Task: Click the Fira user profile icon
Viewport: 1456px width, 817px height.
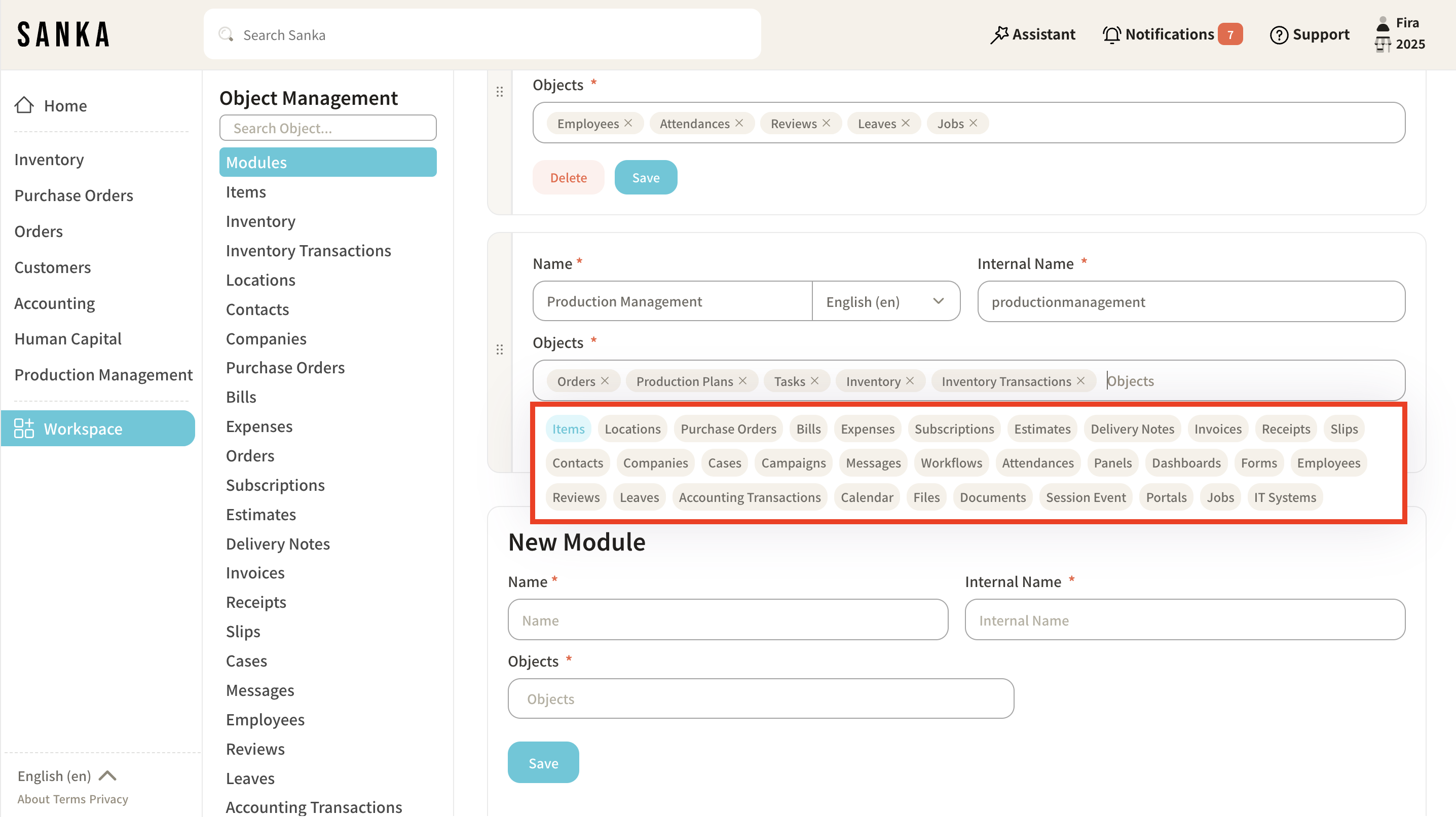Action: [x=1383, y=24]
